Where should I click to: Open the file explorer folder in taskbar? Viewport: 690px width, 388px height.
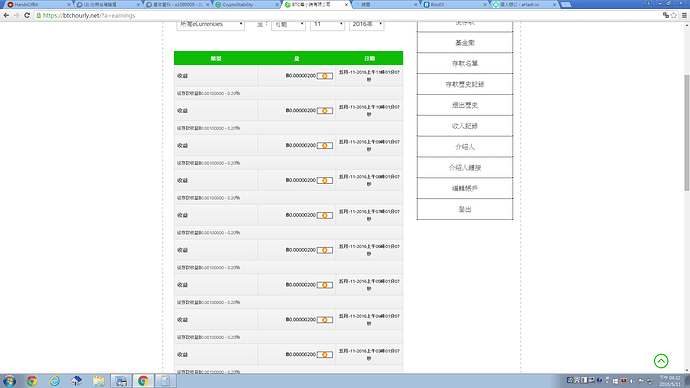click(99, 381)
